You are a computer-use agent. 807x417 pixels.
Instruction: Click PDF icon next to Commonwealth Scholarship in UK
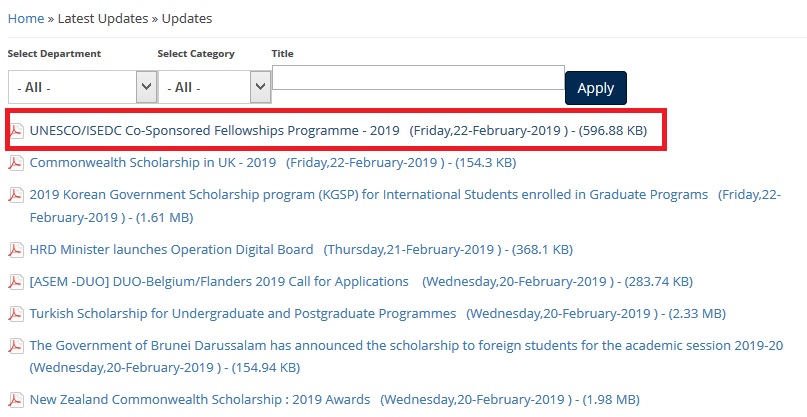16,163
